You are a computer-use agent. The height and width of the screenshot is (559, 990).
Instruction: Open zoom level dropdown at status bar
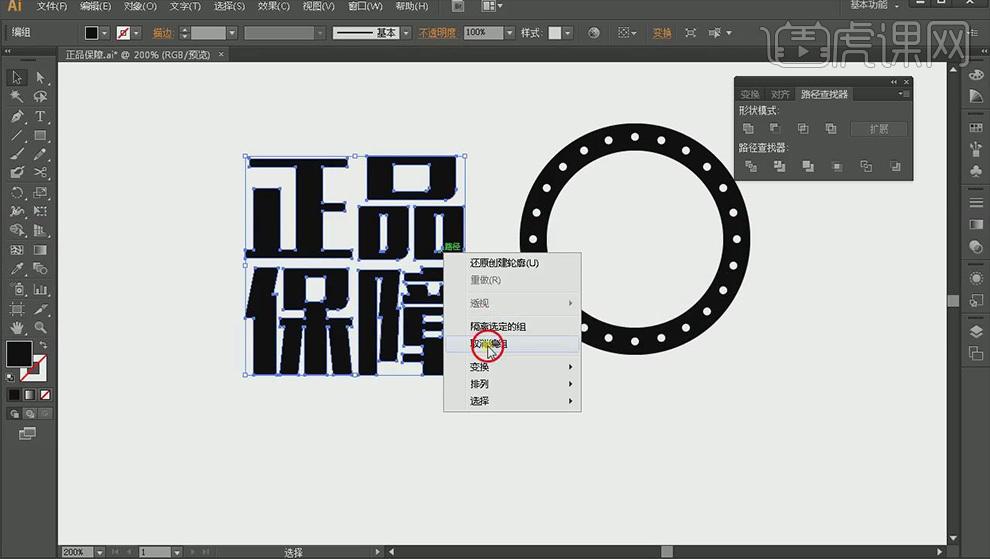[100, 552]
